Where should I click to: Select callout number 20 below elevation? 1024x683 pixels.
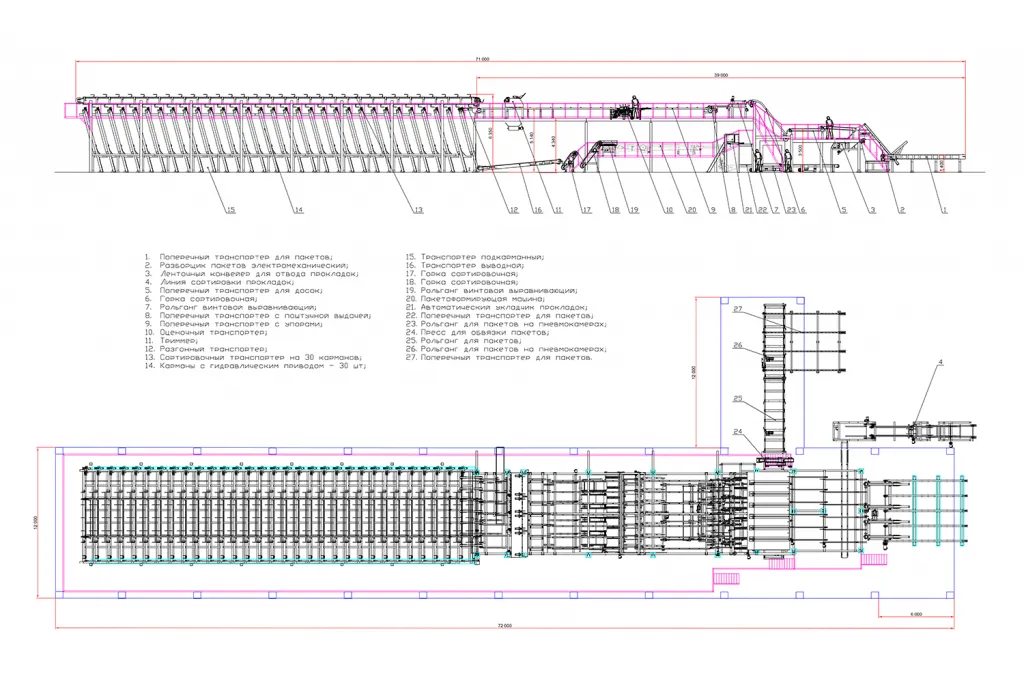point(692,210)
